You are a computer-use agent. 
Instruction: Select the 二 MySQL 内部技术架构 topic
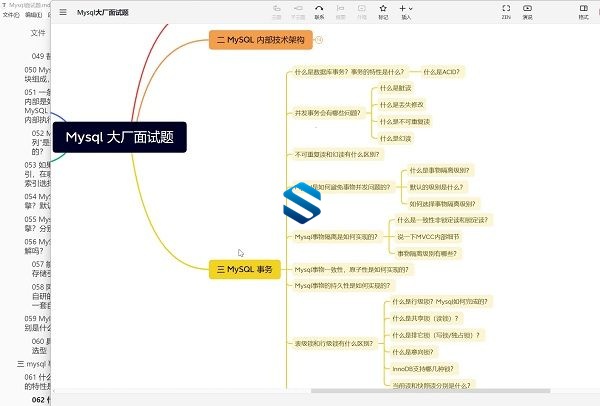point(261,39)
